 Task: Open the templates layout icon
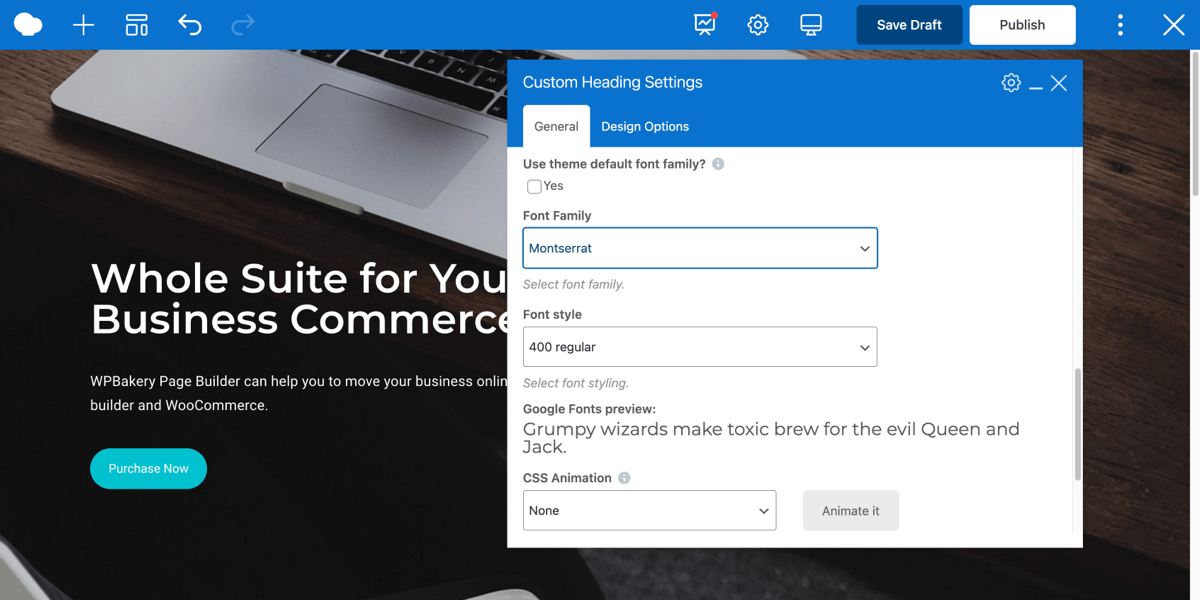pos(137,25)
